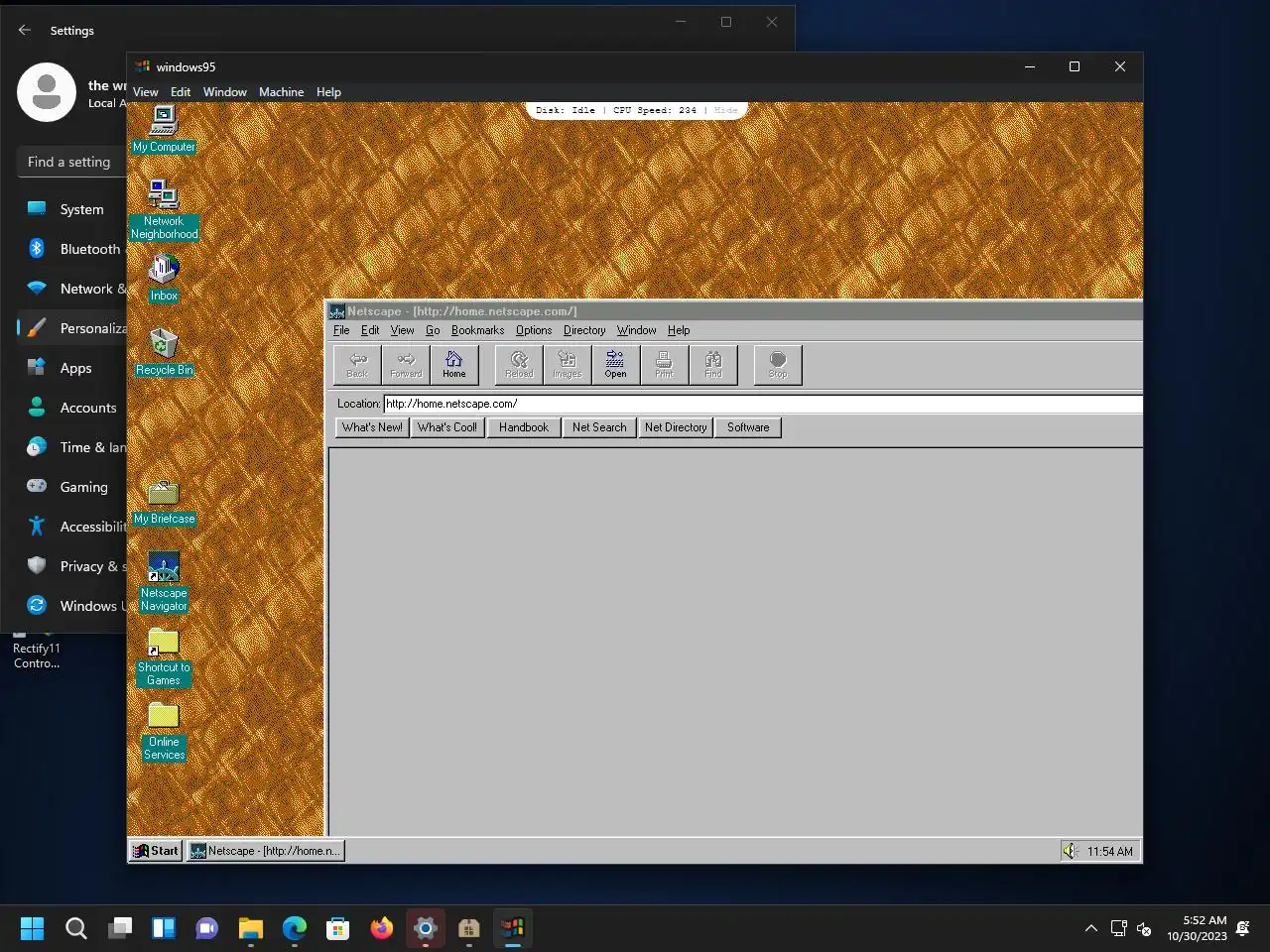Open the Netscape Window menu
The image size is (1270, 952).
(636, 330)
